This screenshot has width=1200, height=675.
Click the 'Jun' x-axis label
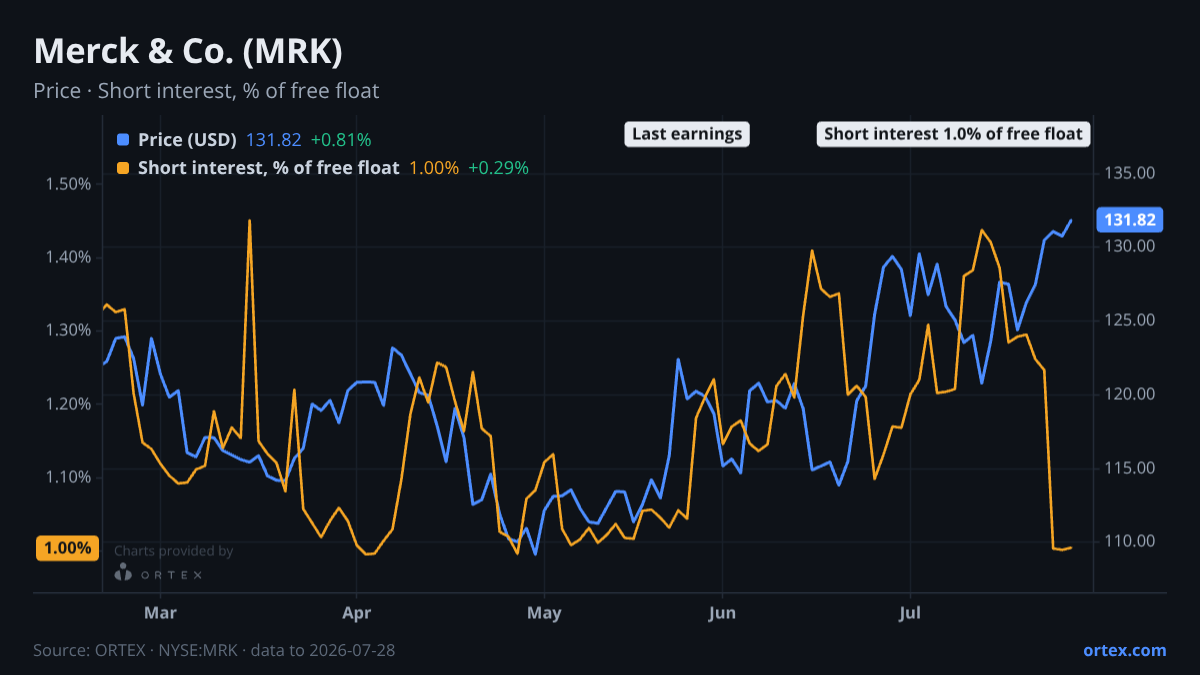coord(721,611)
